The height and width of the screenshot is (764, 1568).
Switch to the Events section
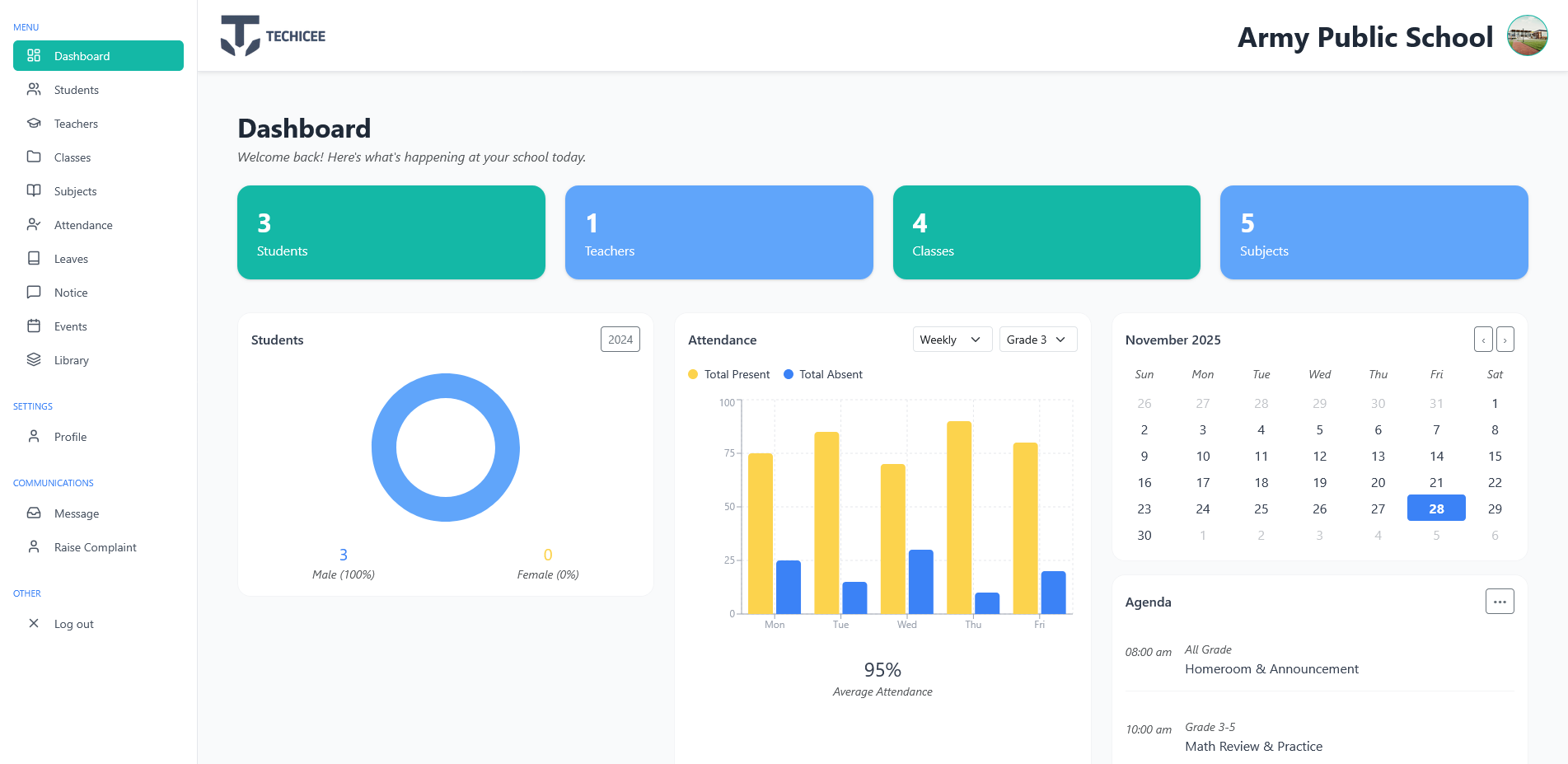(70, 326)
